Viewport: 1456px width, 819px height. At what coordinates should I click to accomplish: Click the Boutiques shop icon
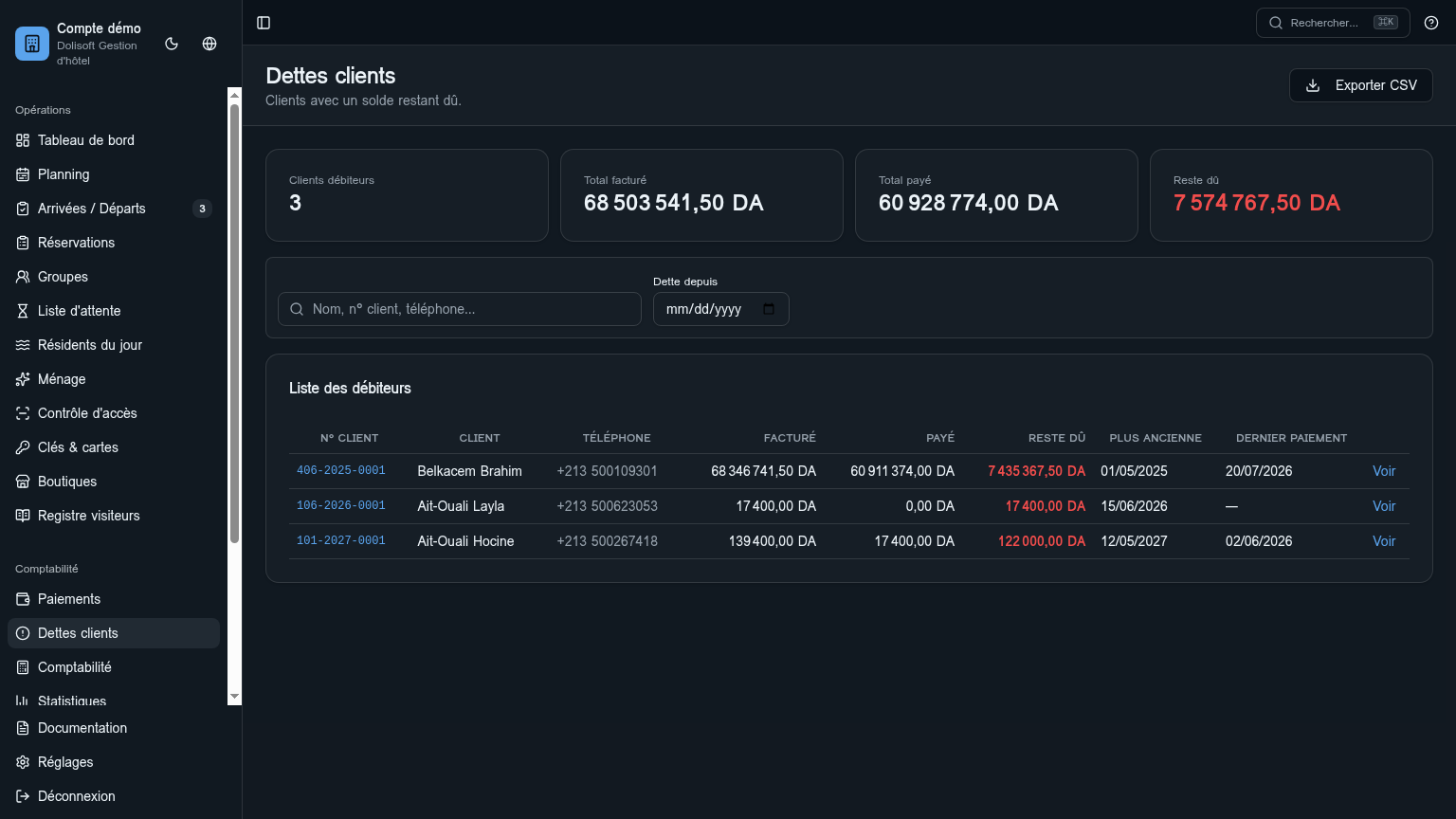click(x=23, y=482)
